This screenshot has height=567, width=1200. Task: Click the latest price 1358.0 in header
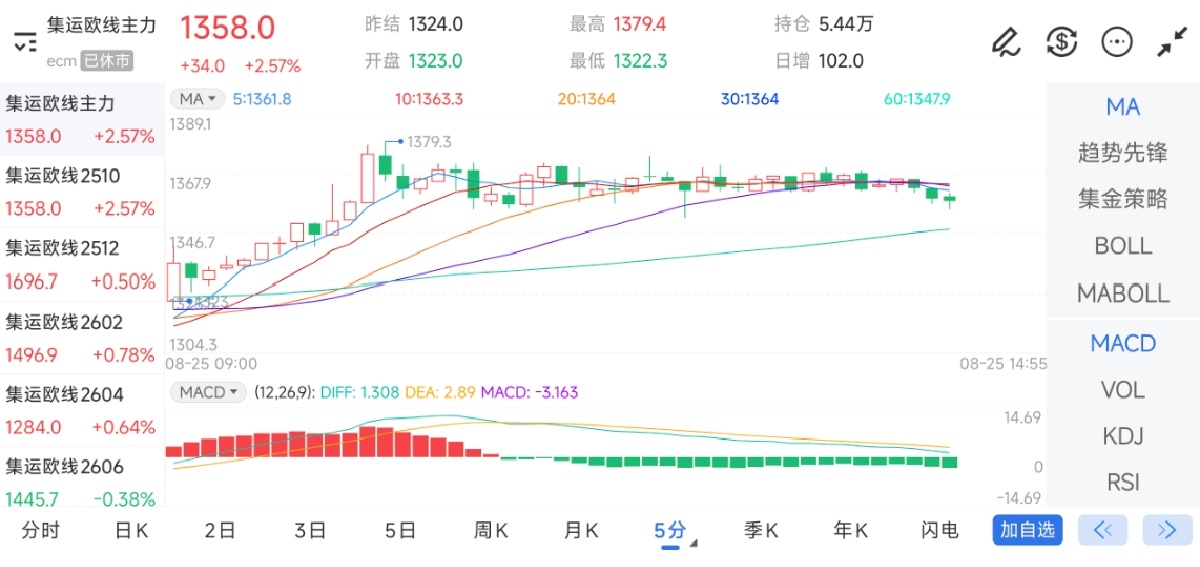(x=228, y=28)
